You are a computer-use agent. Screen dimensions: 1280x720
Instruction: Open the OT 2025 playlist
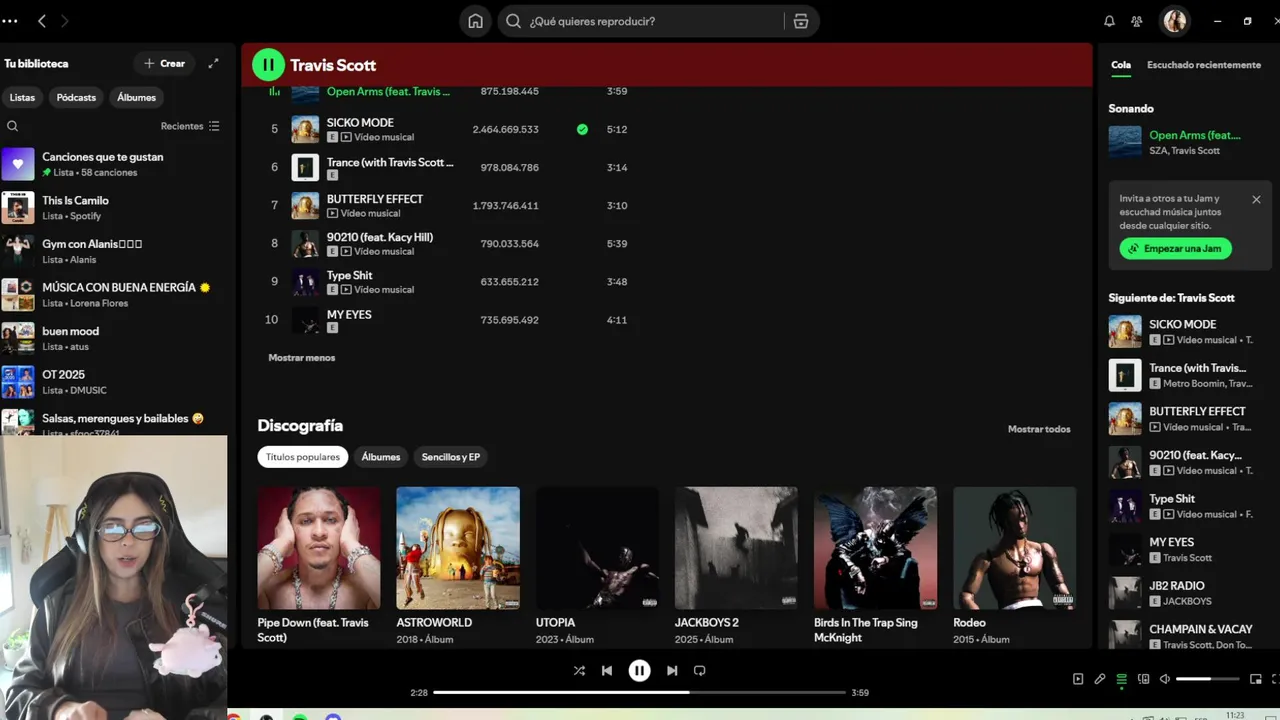pos(114,382)
